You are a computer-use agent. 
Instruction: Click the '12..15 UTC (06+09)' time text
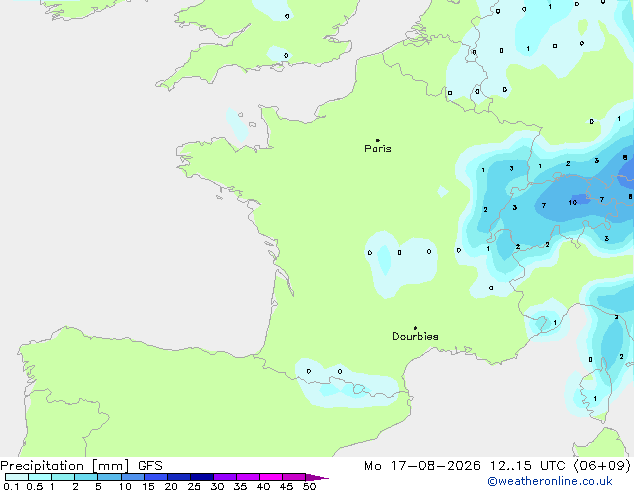pyautogui.click(x=560, y=466)
